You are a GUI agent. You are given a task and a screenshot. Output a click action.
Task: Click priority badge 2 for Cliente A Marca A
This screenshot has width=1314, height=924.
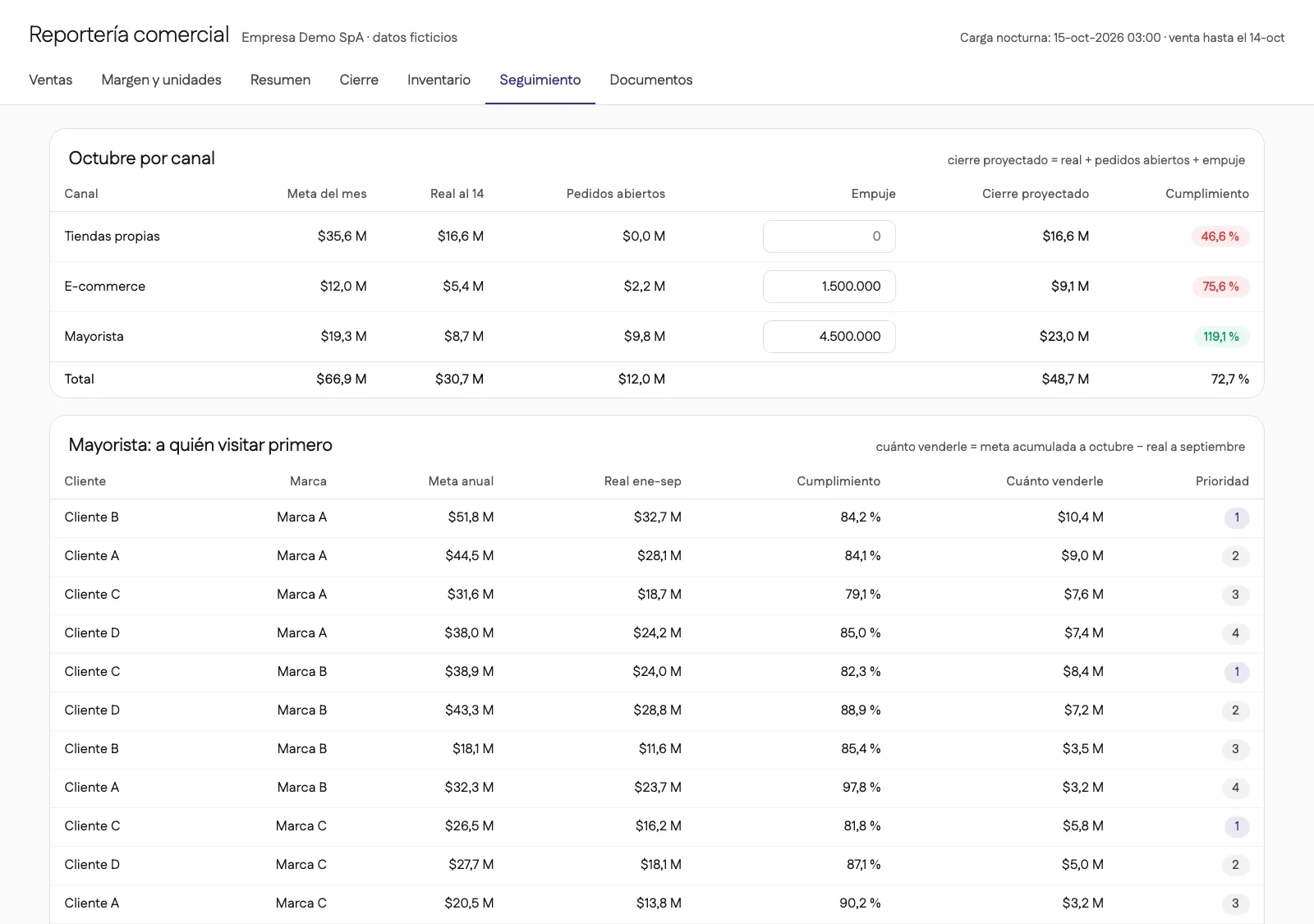(x=1235, y=556)
